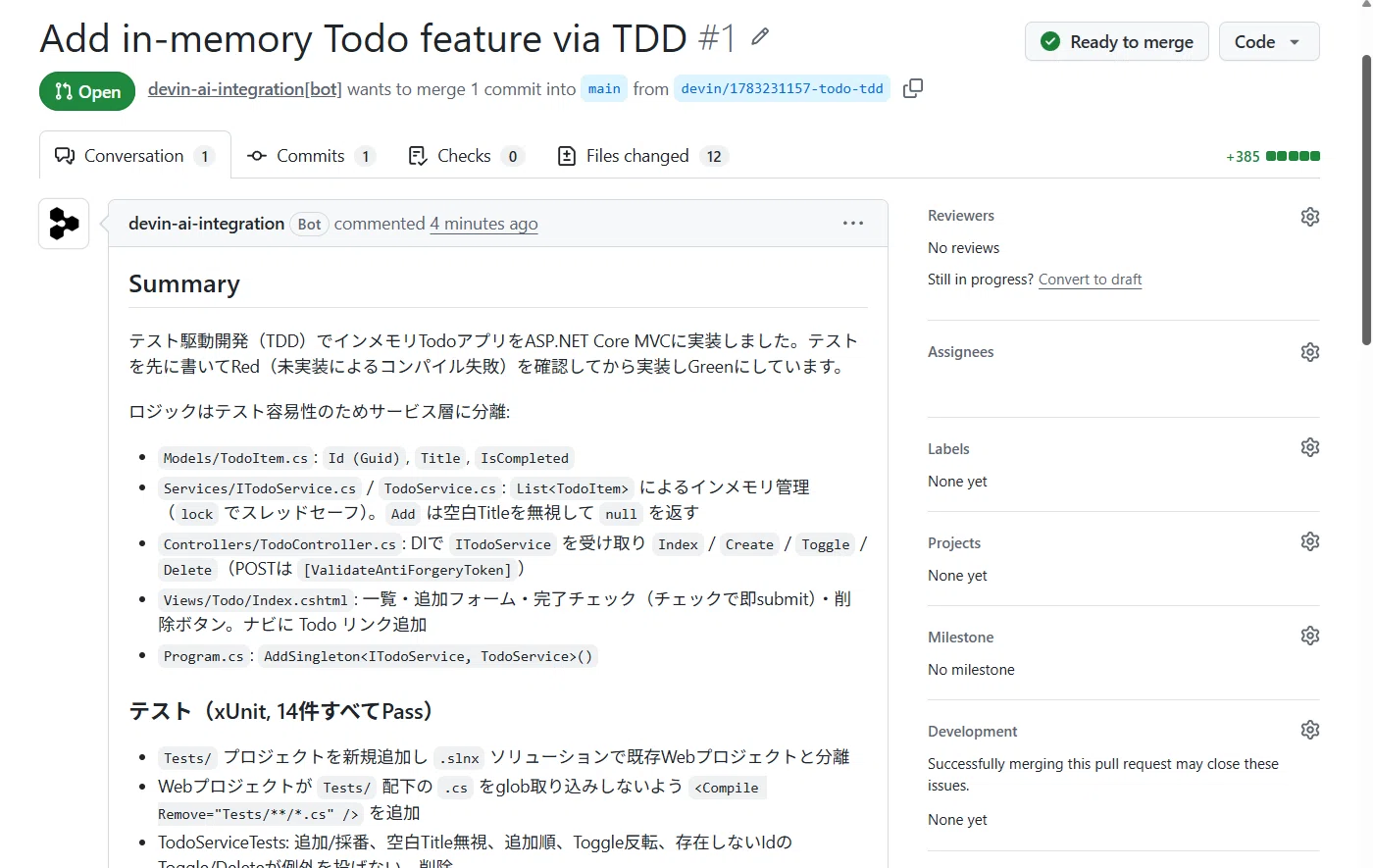Switch to Conversation tab
The image size is (1373, 868).
[135, 156]
